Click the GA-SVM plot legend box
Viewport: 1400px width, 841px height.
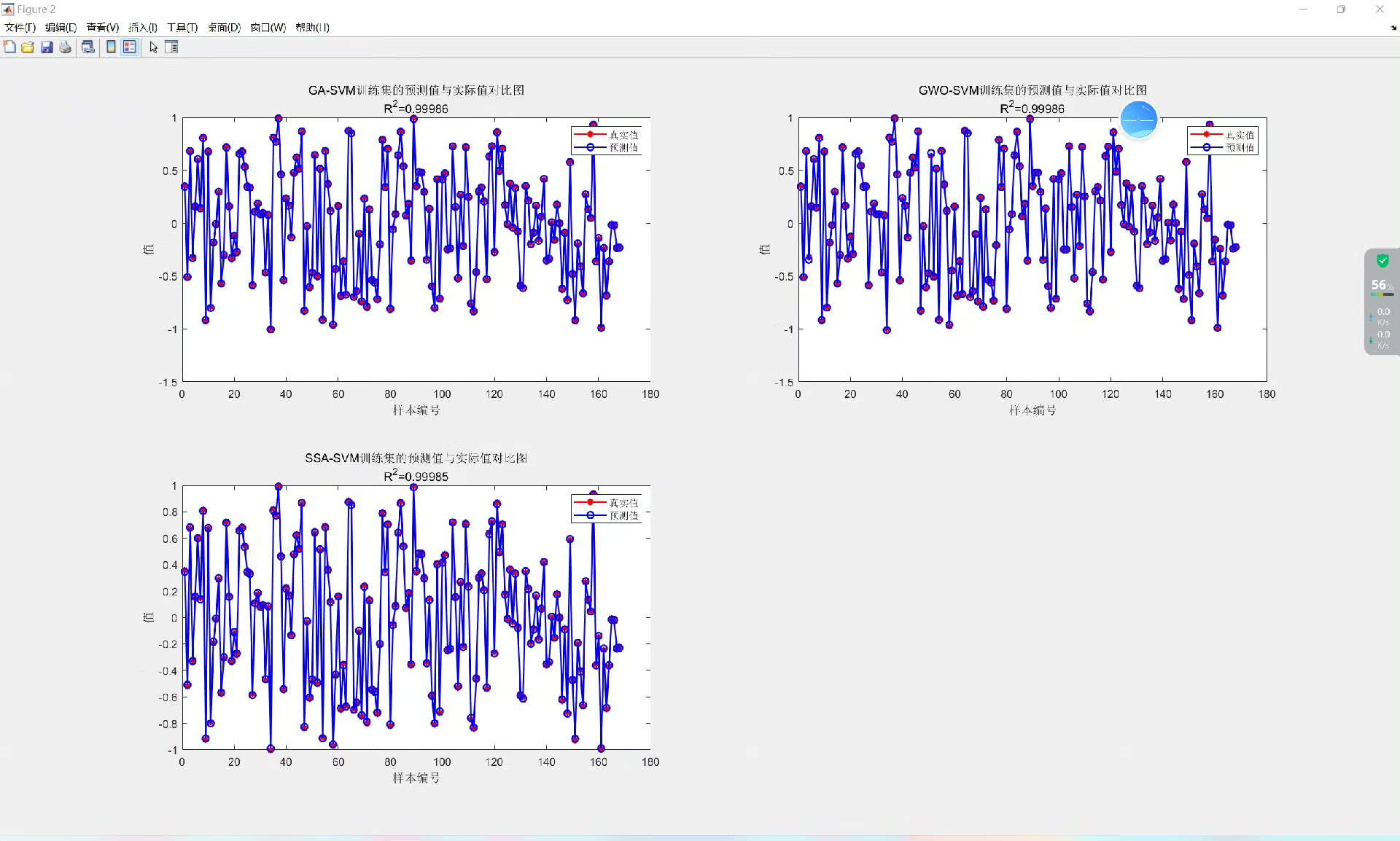click(x=606, y=141)
